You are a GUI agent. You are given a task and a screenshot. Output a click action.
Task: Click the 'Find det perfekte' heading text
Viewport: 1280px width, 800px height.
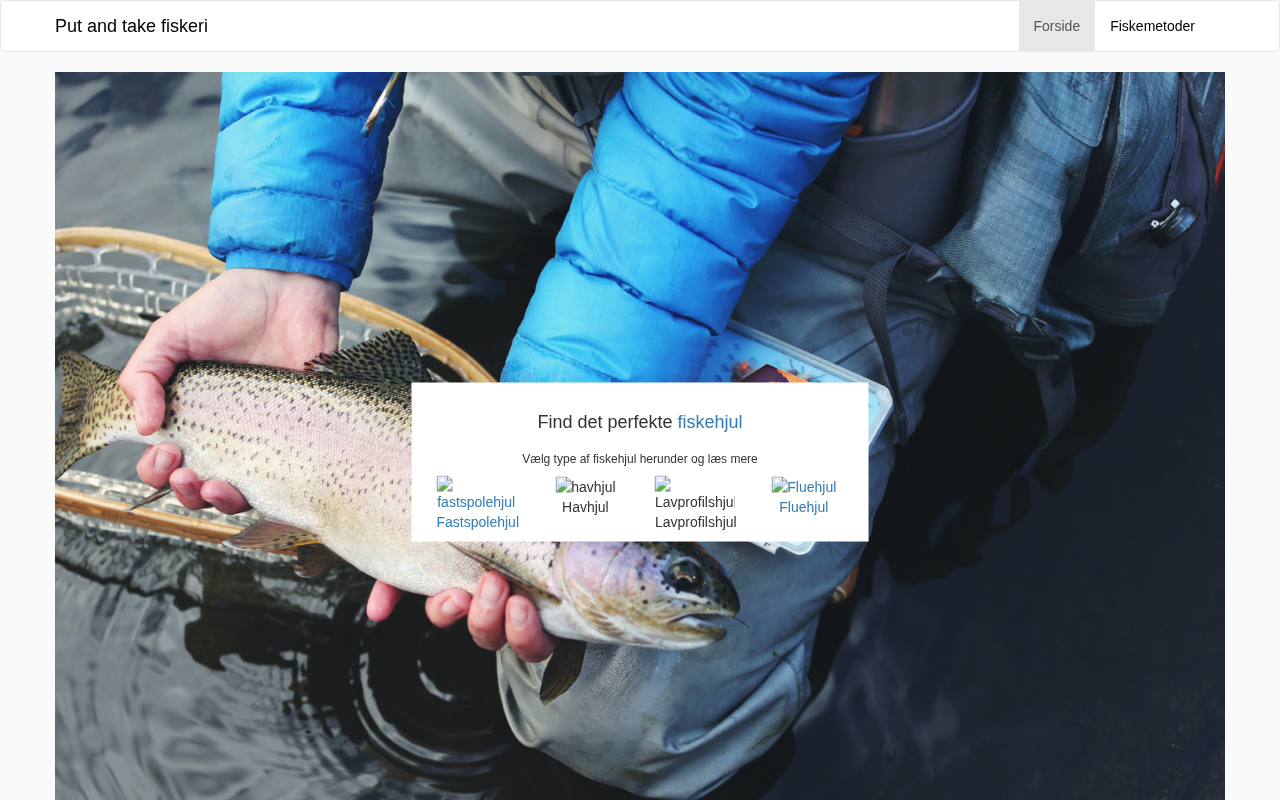coord(605,422)
